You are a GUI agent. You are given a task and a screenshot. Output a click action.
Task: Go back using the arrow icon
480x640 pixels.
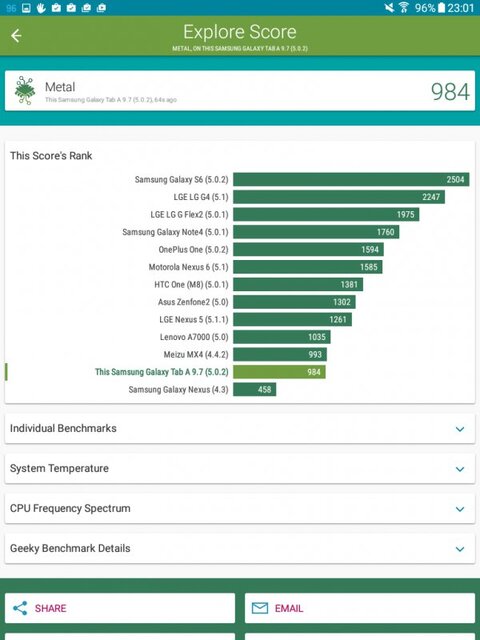coord(16,36)
